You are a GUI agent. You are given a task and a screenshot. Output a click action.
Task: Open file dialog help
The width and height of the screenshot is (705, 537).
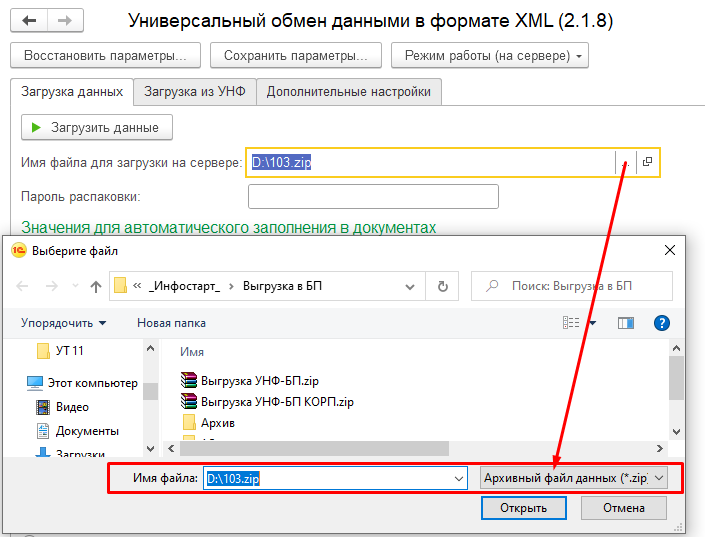click(x=661, y=323)
